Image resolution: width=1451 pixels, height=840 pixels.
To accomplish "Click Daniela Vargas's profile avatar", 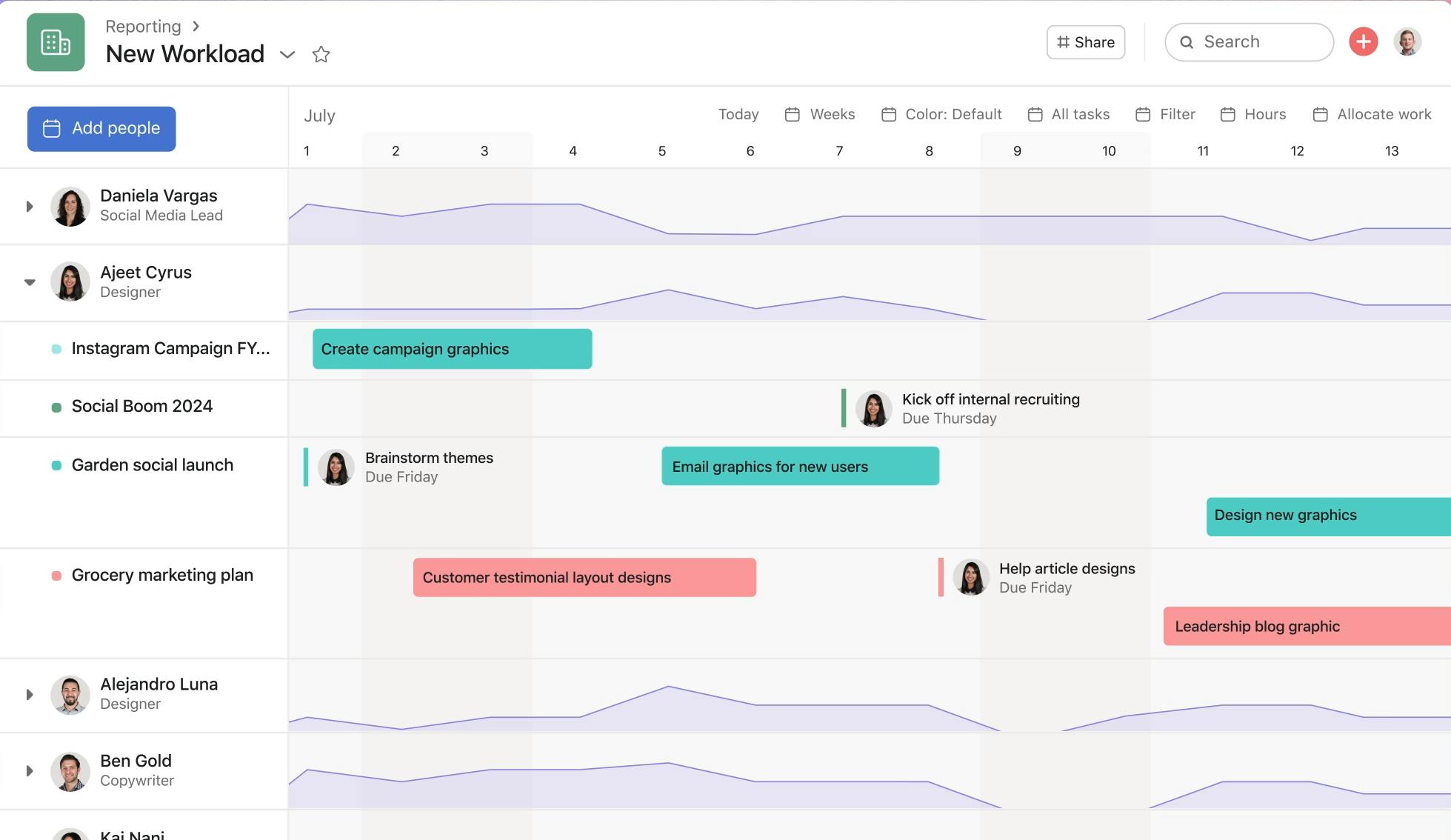I will 70,206.
